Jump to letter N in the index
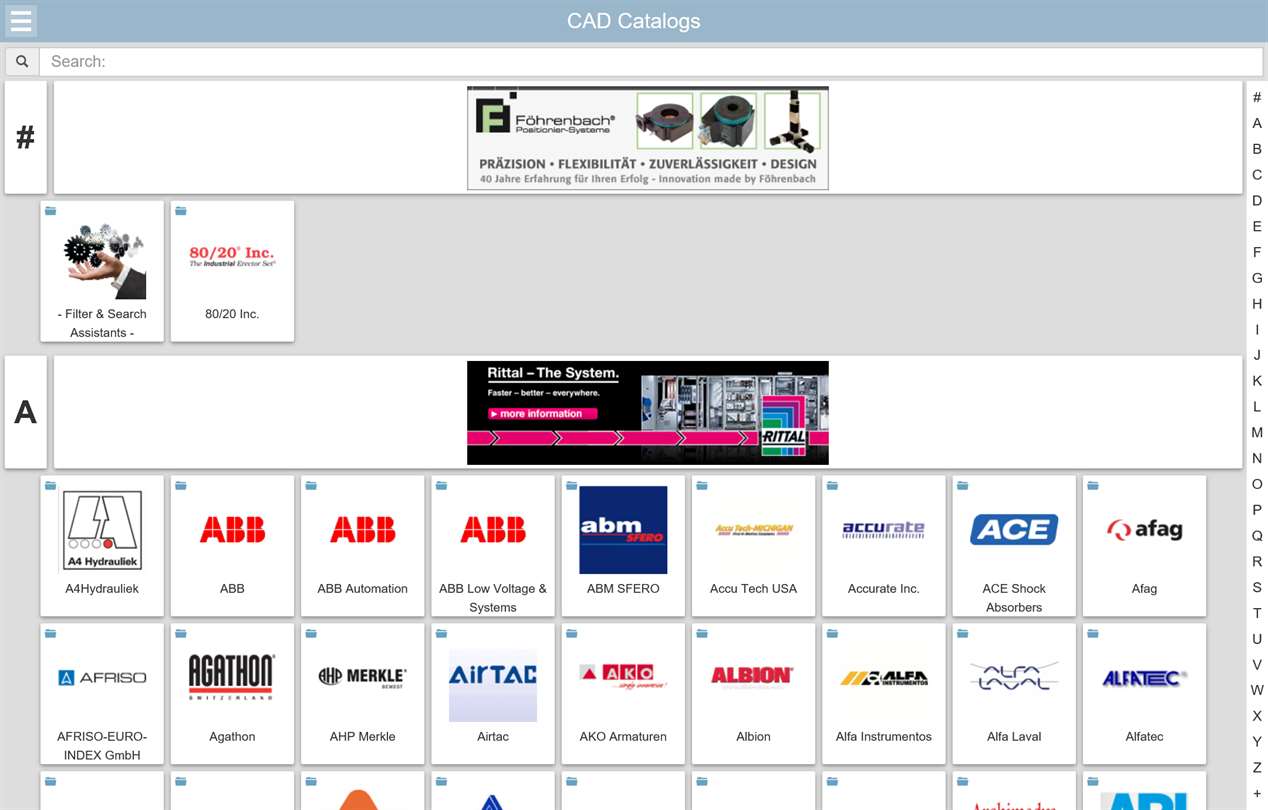This screenshot has width=1268, height=810. [x=1257, y=459]
